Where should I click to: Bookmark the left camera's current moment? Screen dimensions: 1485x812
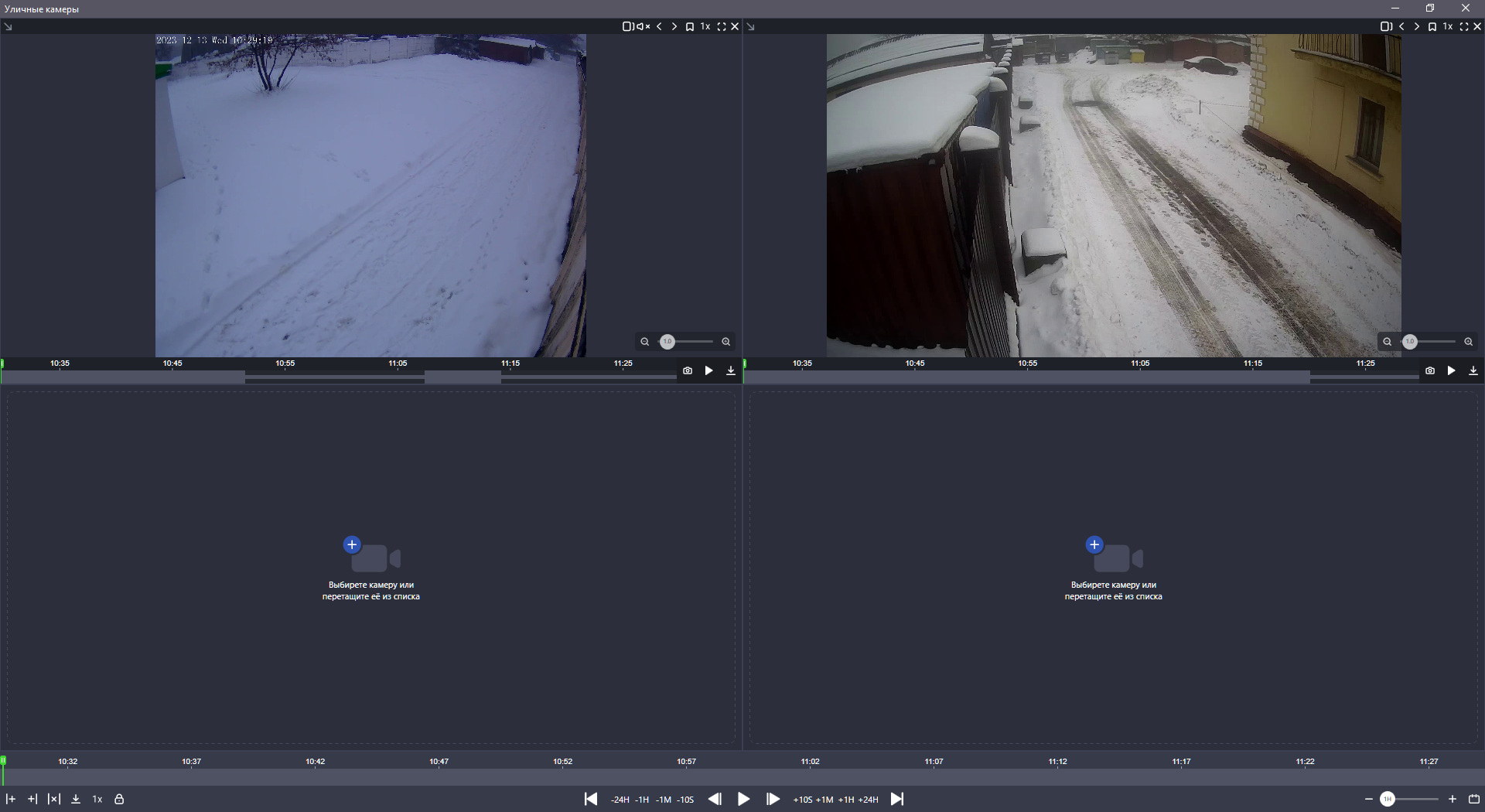(x=689, y=26)
